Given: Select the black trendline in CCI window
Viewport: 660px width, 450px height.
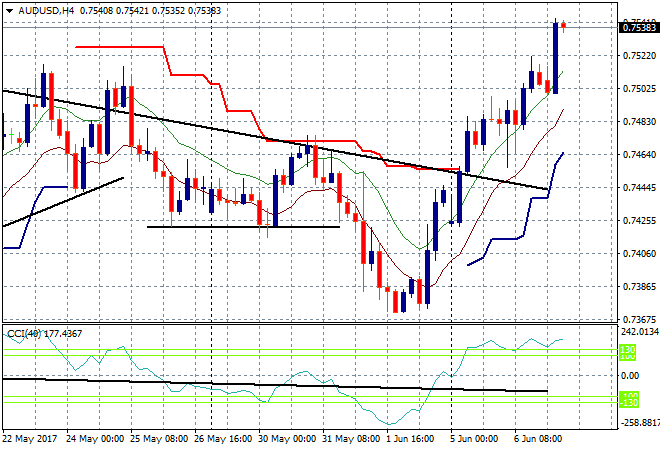Looking at the screenshot, I should tap(275, 385).
